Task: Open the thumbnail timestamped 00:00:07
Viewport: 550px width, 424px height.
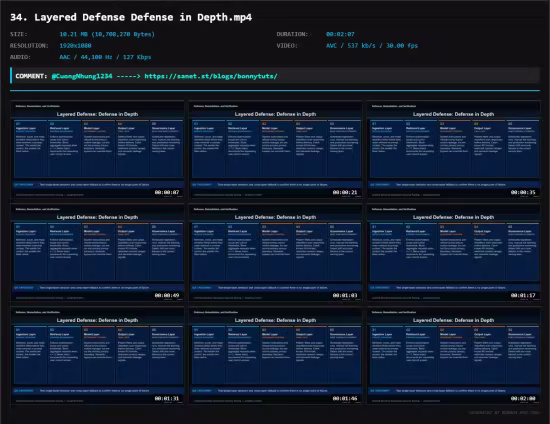Action: click(97, 150)
